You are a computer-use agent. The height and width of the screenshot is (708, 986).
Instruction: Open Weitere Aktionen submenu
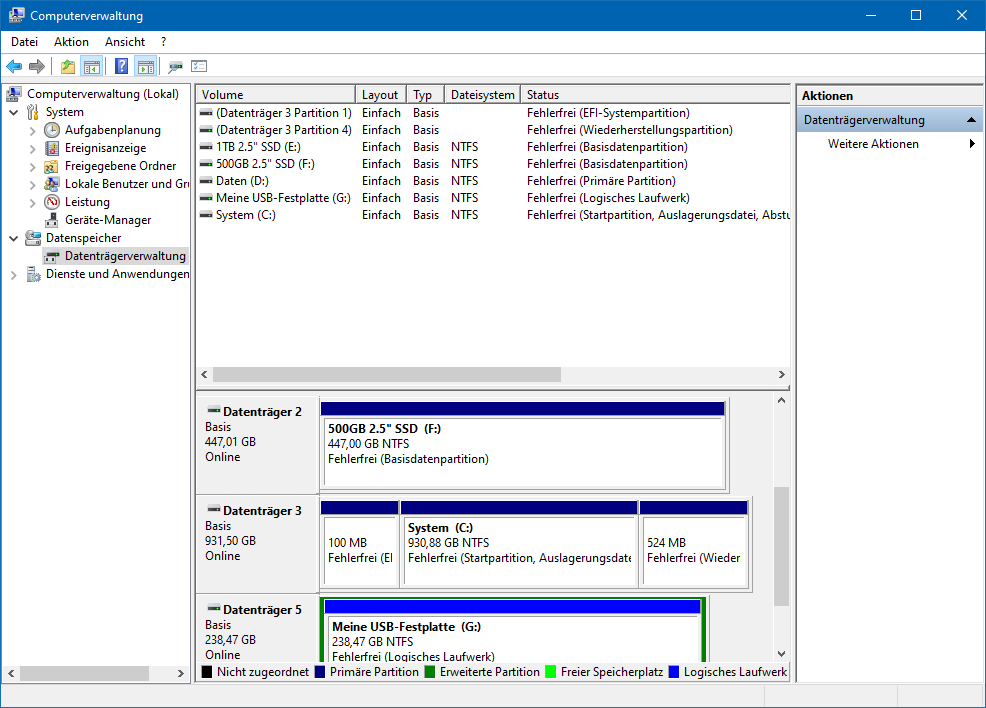point(889,144)
